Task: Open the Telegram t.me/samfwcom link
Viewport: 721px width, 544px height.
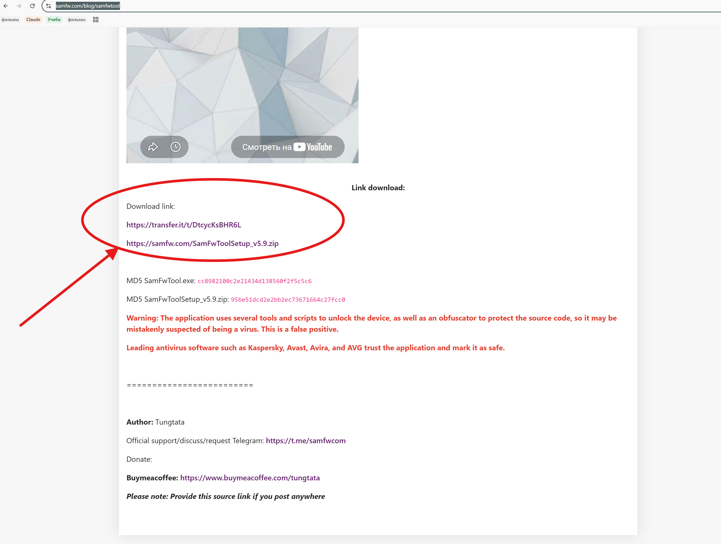Action: (306, 441)
